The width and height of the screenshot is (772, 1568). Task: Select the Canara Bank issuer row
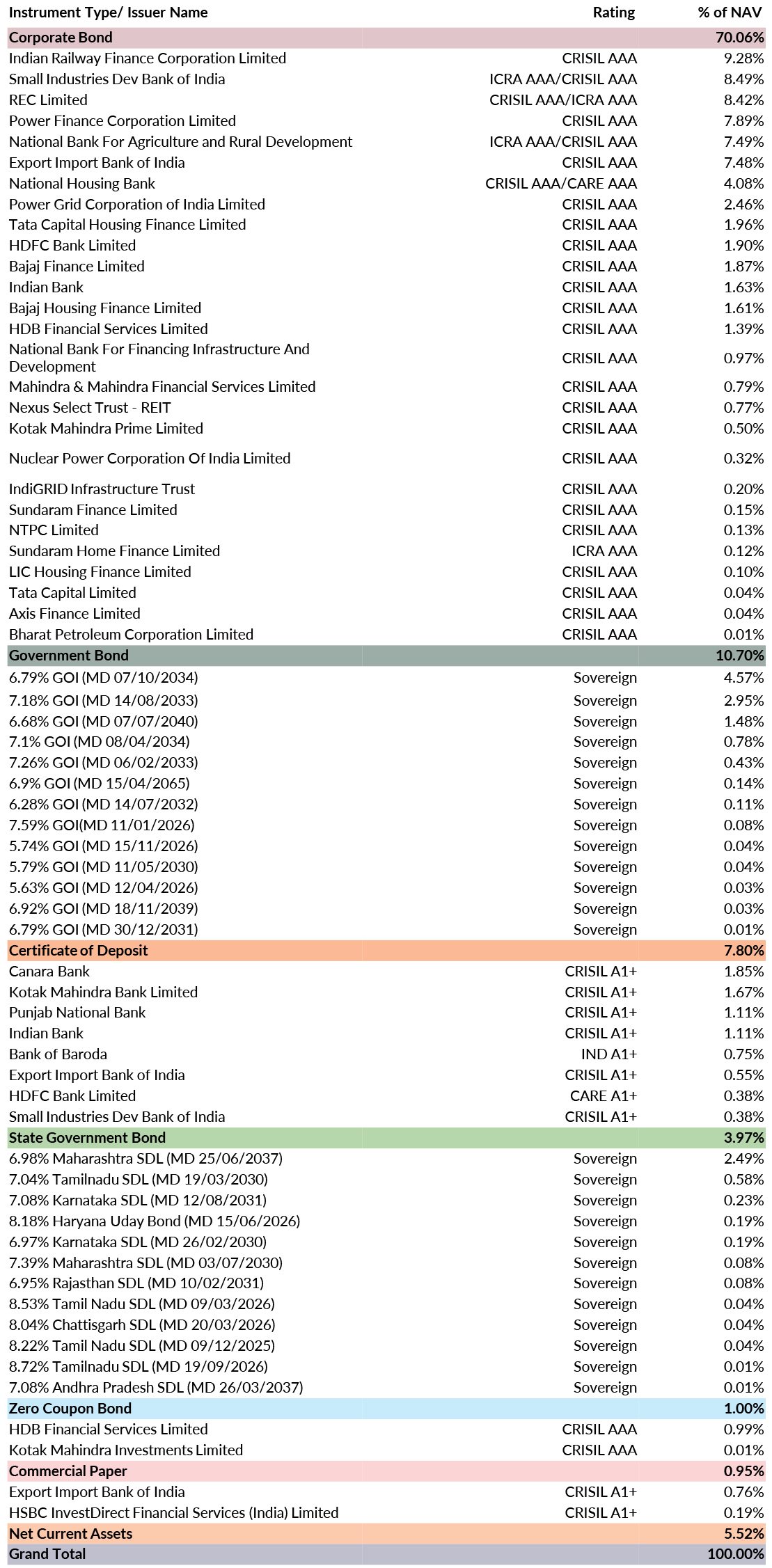click(49, 972)
